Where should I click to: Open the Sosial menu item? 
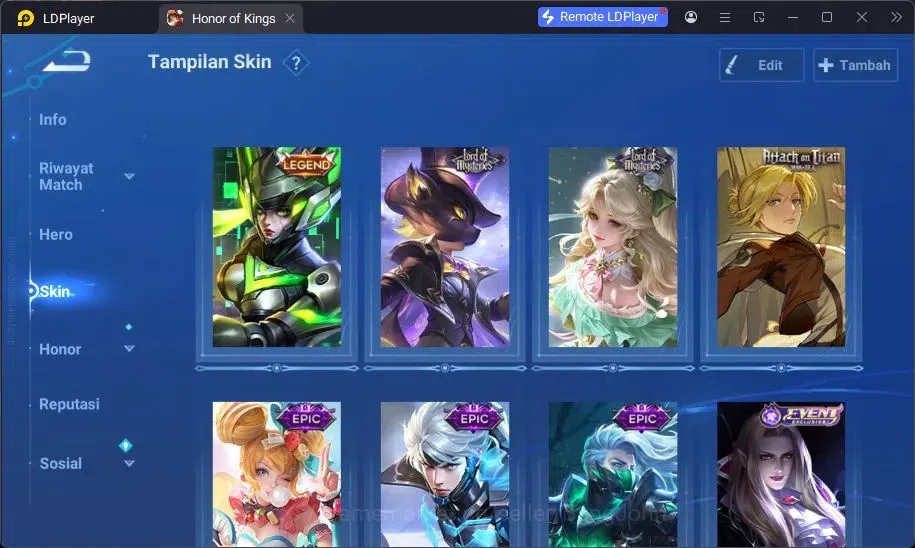click(x=61, y=463)
